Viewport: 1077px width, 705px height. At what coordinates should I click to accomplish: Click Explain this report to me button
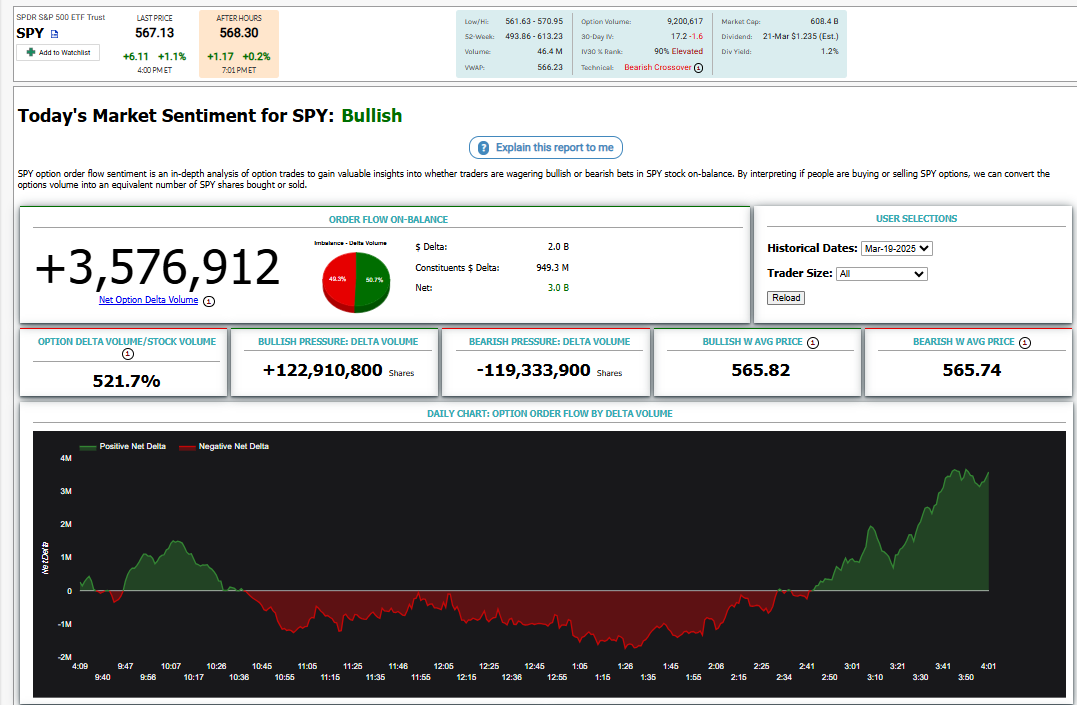click(x=546, y=148)
